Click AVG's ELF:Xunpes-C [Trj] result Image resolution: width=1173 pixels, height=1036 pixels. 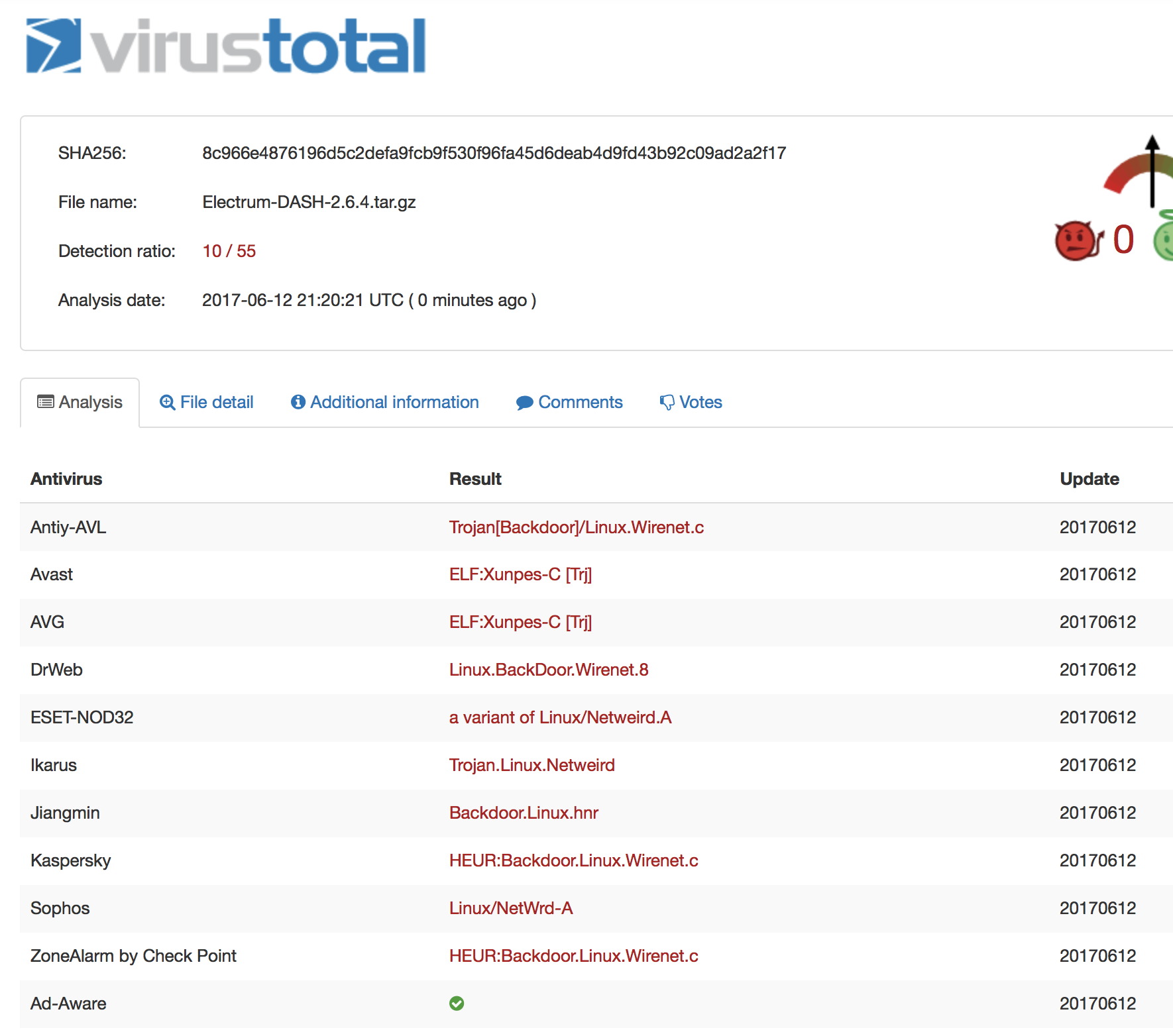[x=521, y=622]
